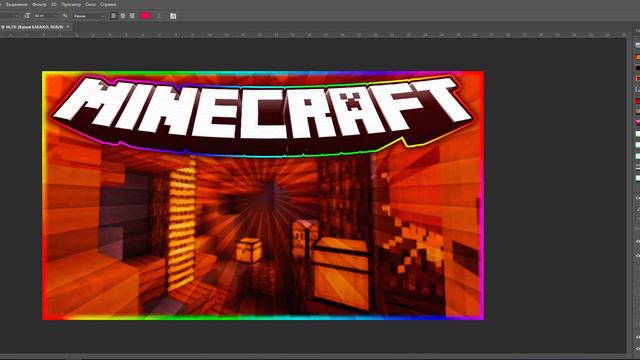This screenshot has width=640, height=360.
Task: Open the Warp Text dialog
Action: (159, 16)
